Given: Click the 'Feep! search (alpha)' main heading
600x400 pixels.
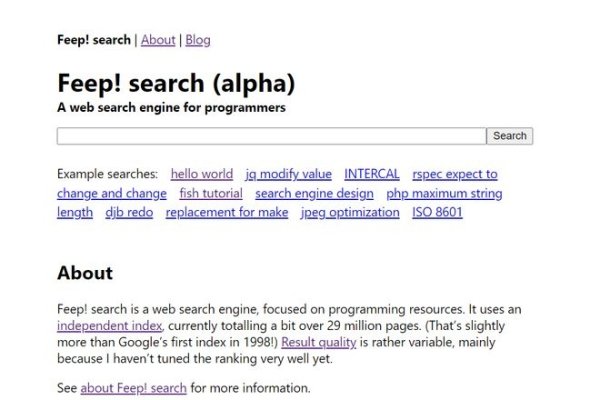Looking at the screenshot, I should point(176,83).
